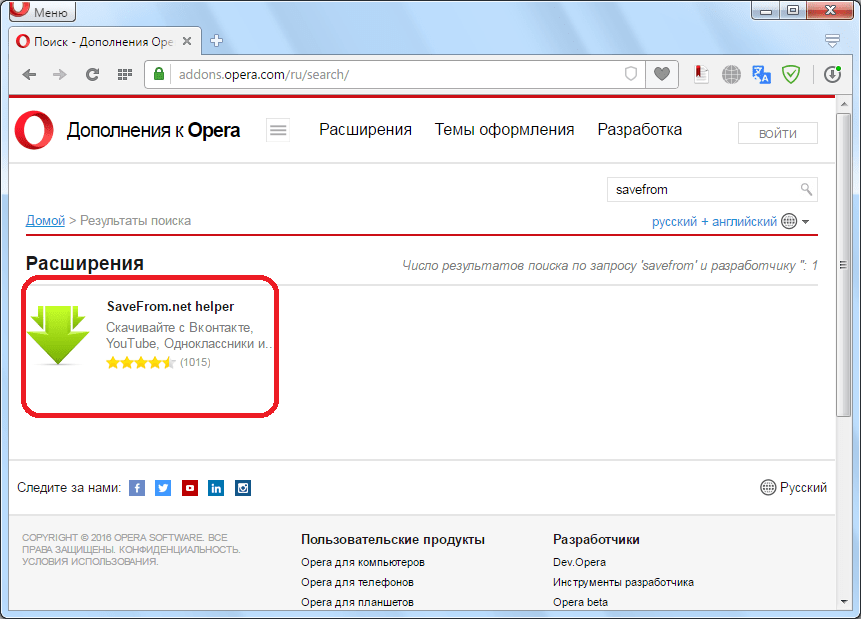Select the Поиск - Дополнения Opera tab
861x619 pixels.
[x=105, y=41]
